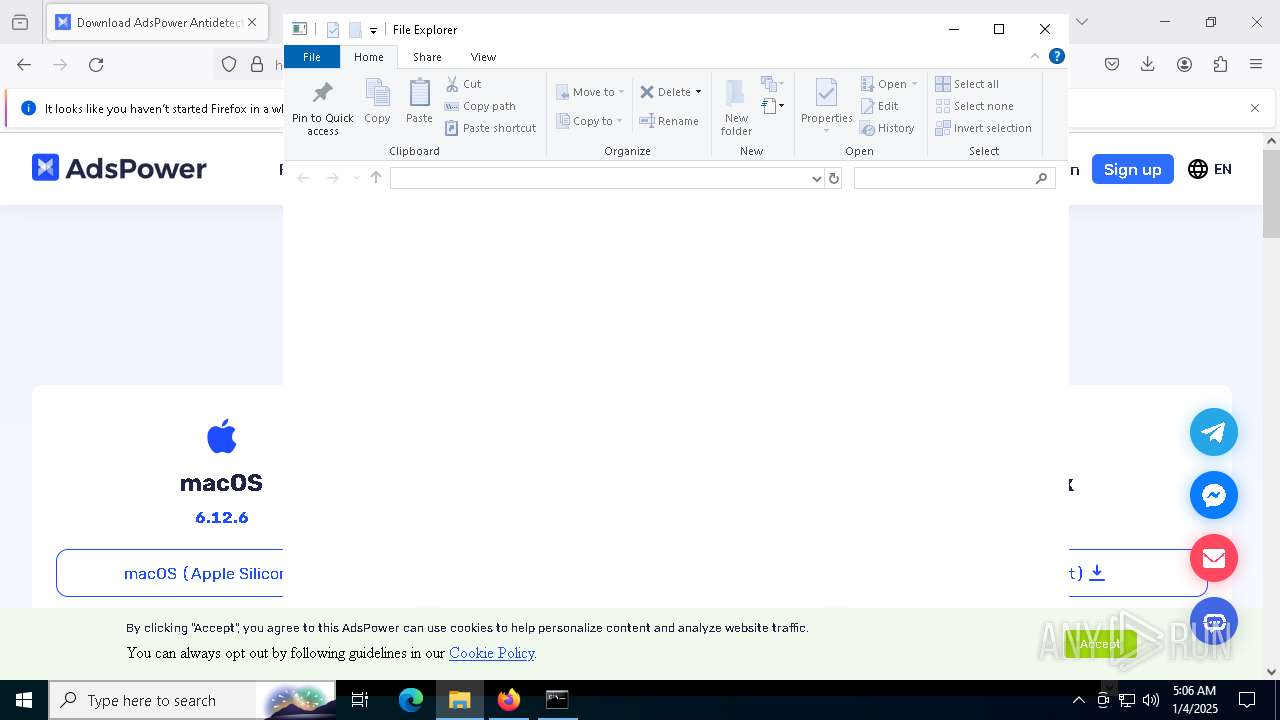Create a New folder from ribbon
The height and width of the screenshot is (720, 1280).
click(x=736, y=107)
